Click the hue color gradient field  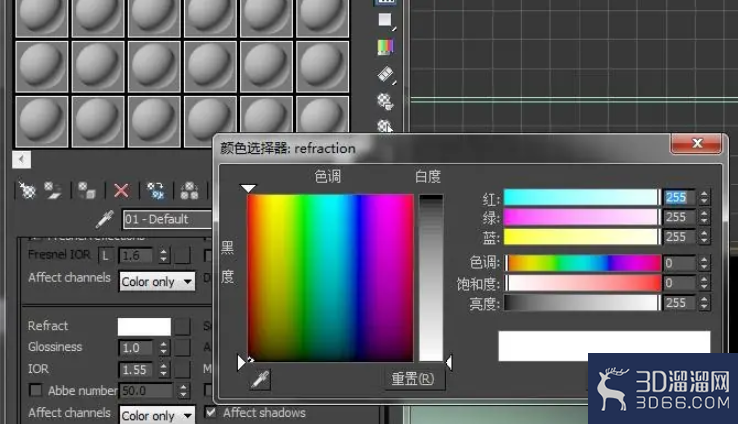[x=330, y=278]
